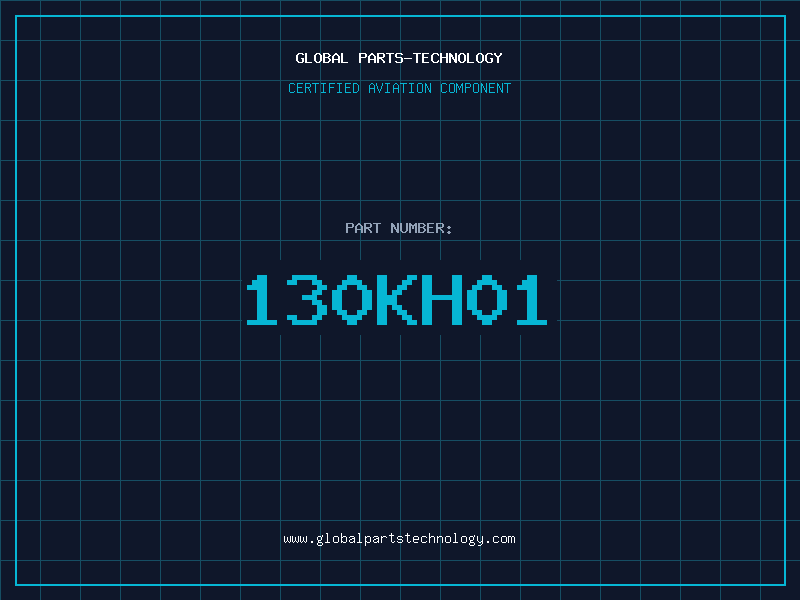Open the www.globalpartstechnology.com link
Viewport: 800px width, 600px height.
pyautogui.click(x=399, y=539)
